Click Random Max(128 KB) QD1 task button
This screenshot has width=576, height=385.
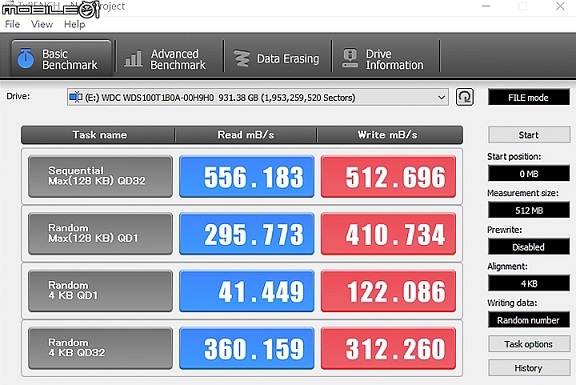point(100,234)
